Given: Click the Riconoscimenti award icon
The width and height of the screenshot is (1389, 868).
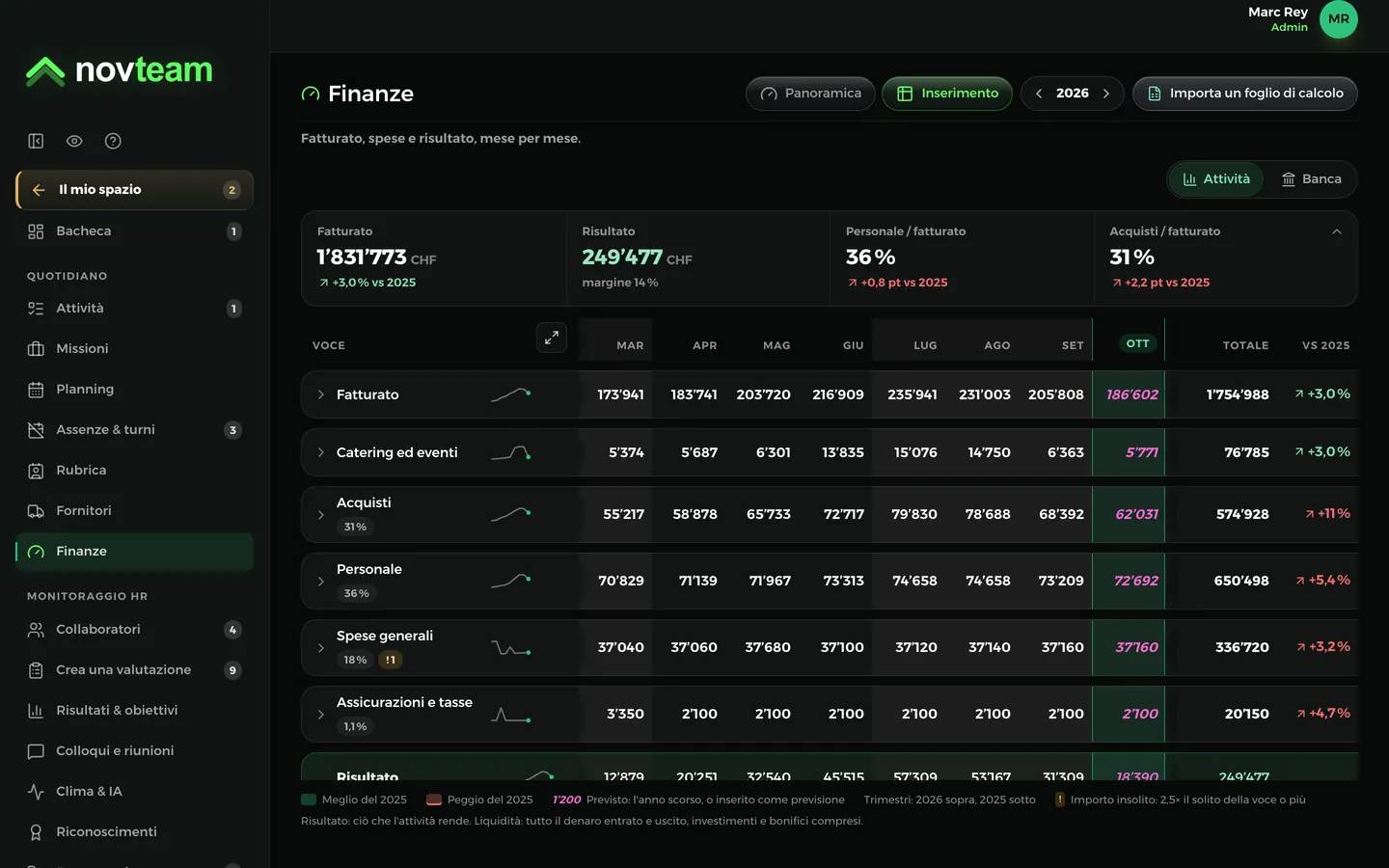Looking at the screenshot, I should (36, 832).
